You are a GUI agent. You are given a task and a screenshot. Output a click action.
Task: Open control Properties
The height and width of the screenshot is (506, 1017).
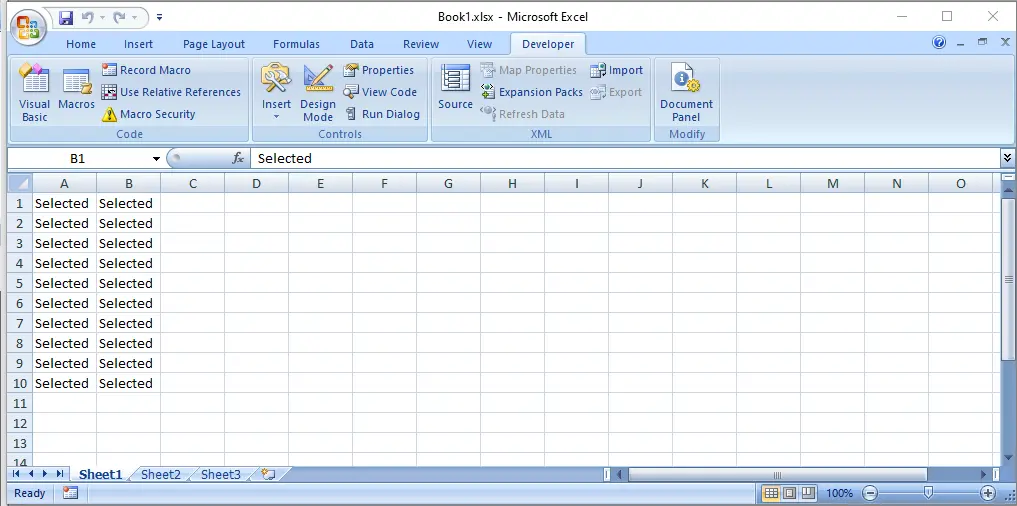(379, 70)
